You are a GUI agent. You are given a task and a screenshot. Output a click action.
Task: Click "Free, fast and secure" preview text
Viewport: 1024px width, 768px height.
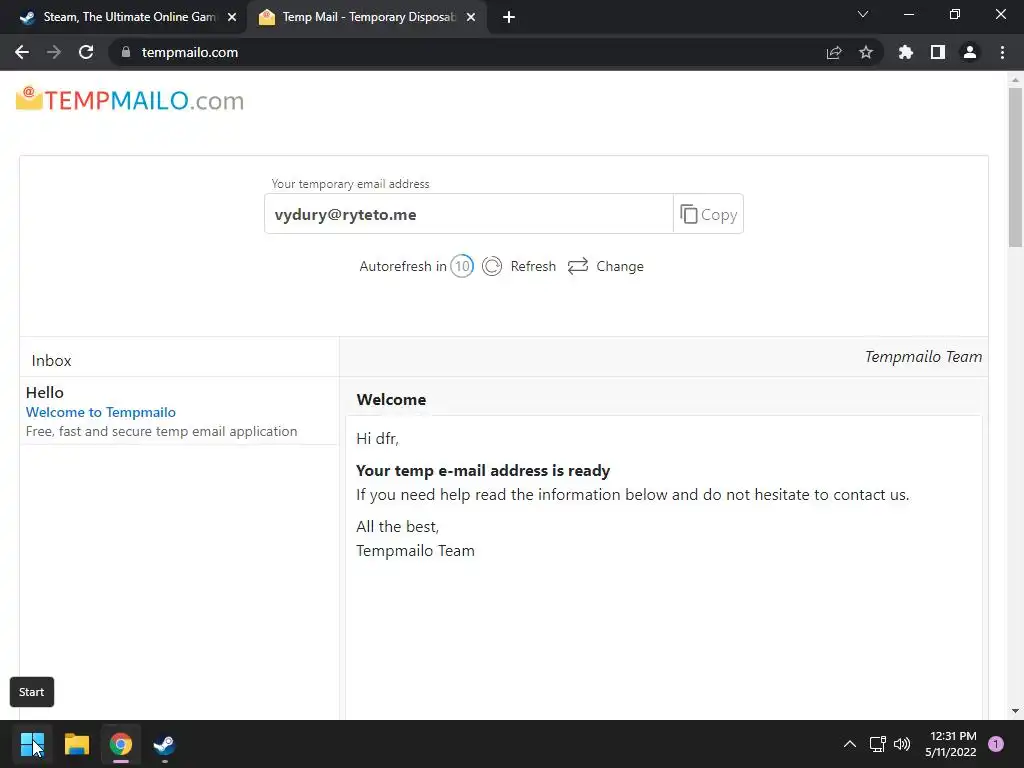pyautogui.click(x=161, y=432)
